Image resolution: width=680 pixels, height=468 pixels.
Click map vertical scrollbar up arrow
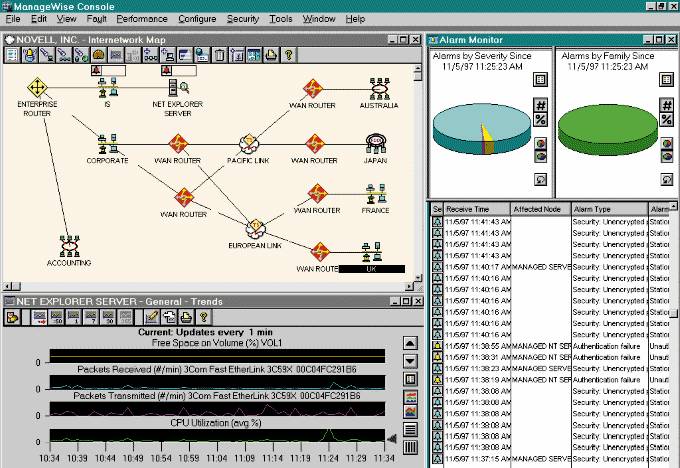pyautogui.click(x=418, y=69)
